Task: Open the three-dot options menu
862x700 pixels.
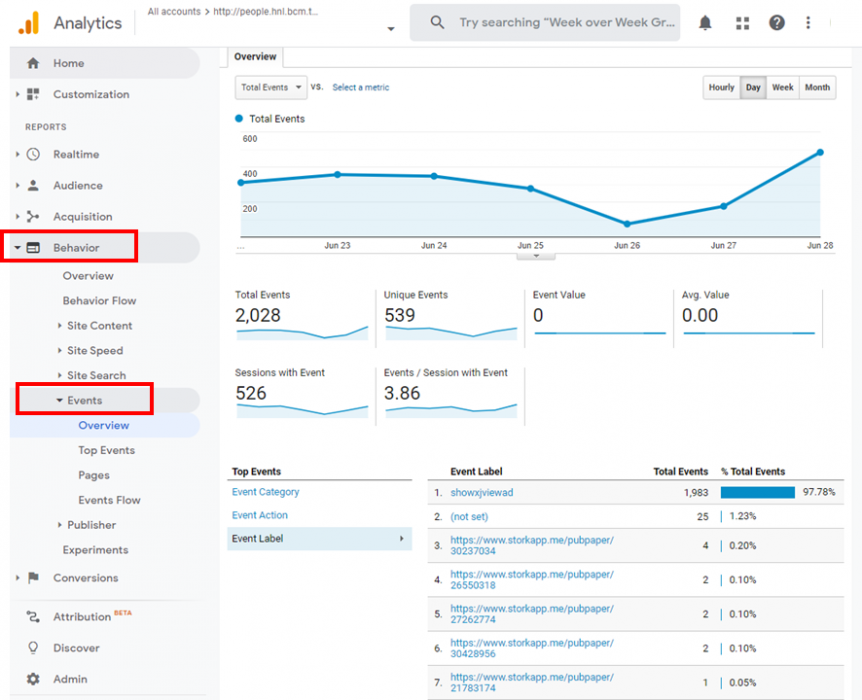Action: [x=808, y=22]
